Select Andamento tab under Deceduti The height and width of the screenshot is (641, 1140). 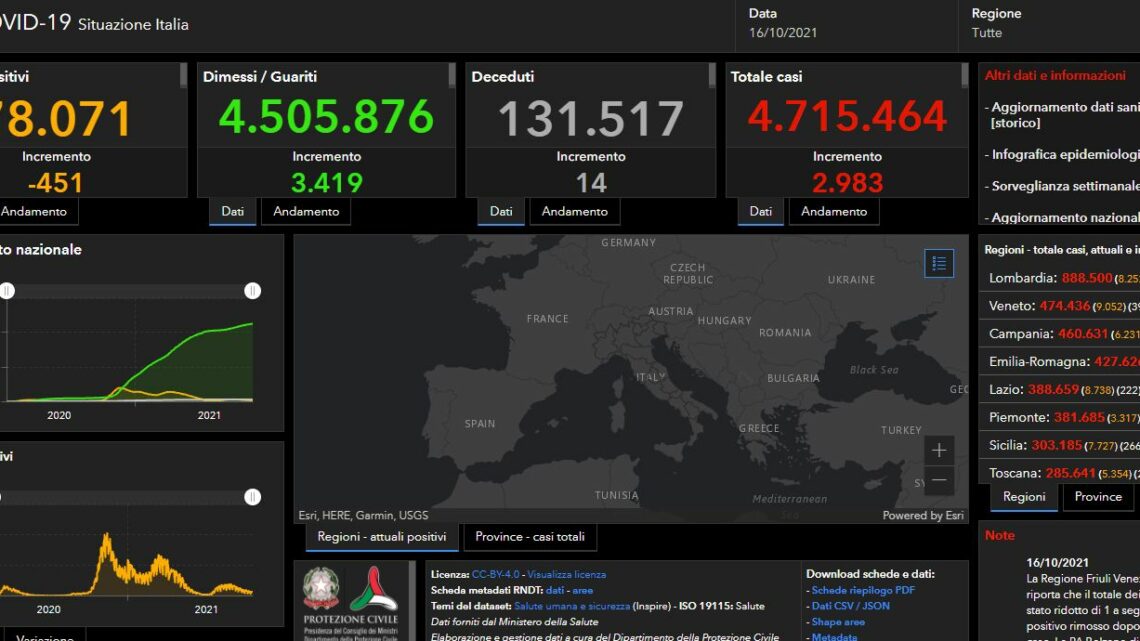(574, 211)
